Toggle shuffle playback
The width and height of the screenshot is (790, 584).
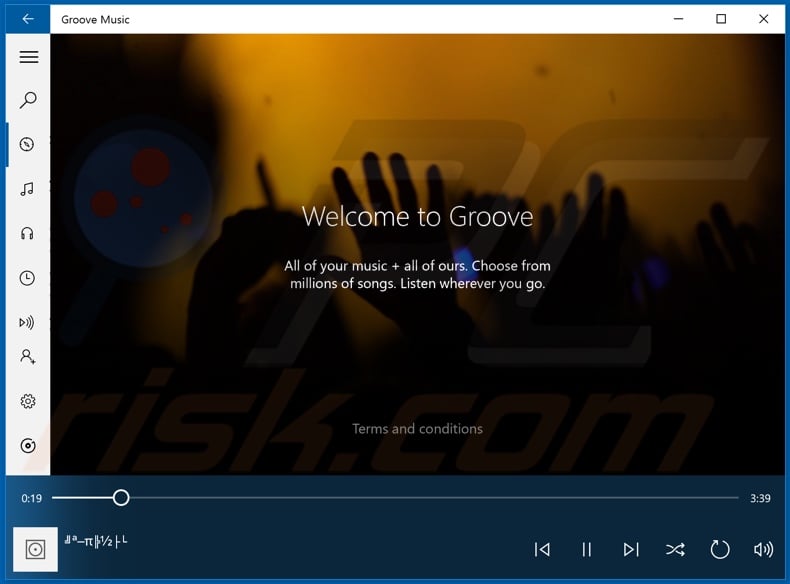click(675, 549)
